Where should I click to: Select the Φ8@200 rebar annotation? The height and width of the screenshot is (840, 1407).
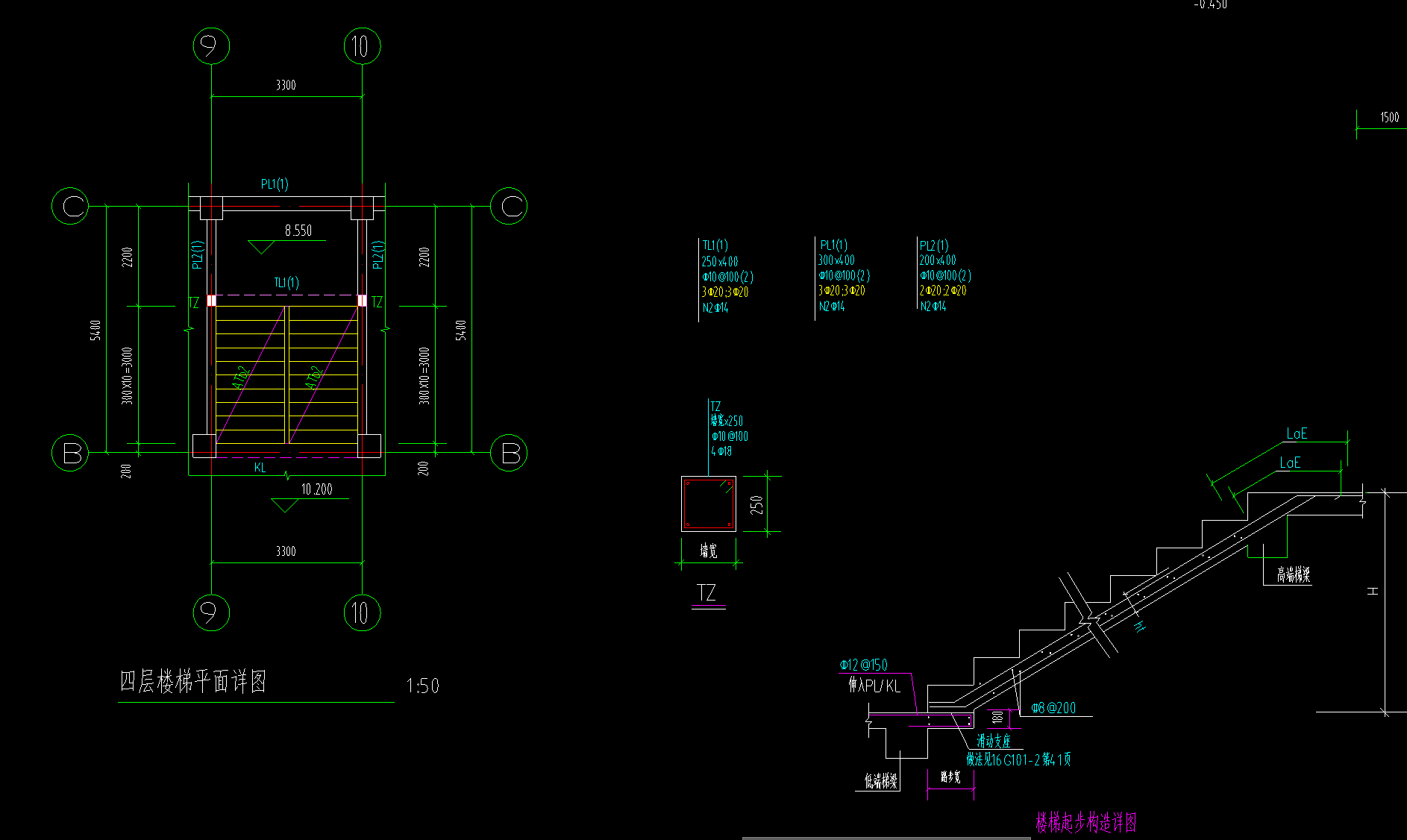click(1053, 707)
